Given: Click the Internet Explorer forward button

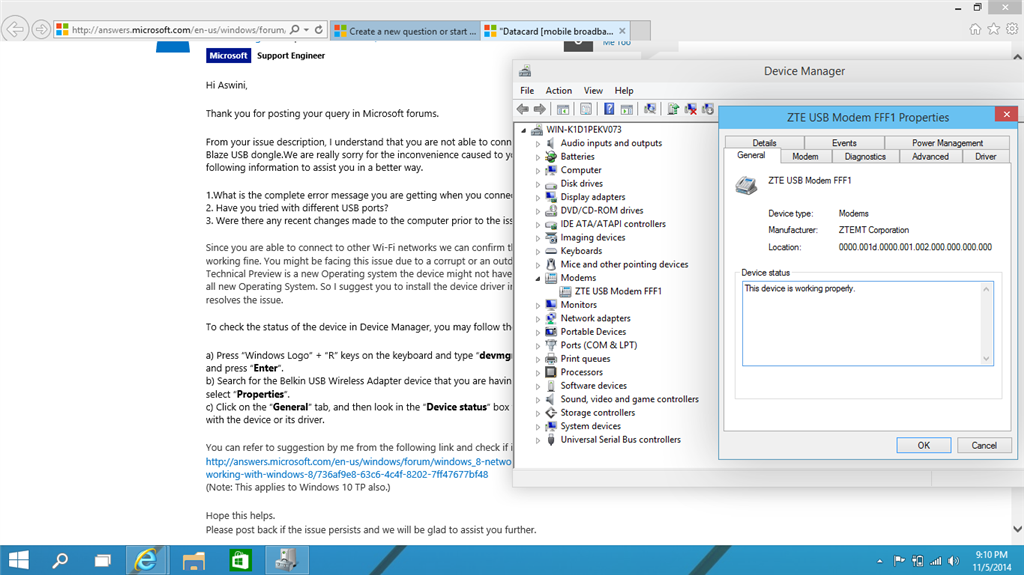Looking at the screenshot, I should point(40,29).
